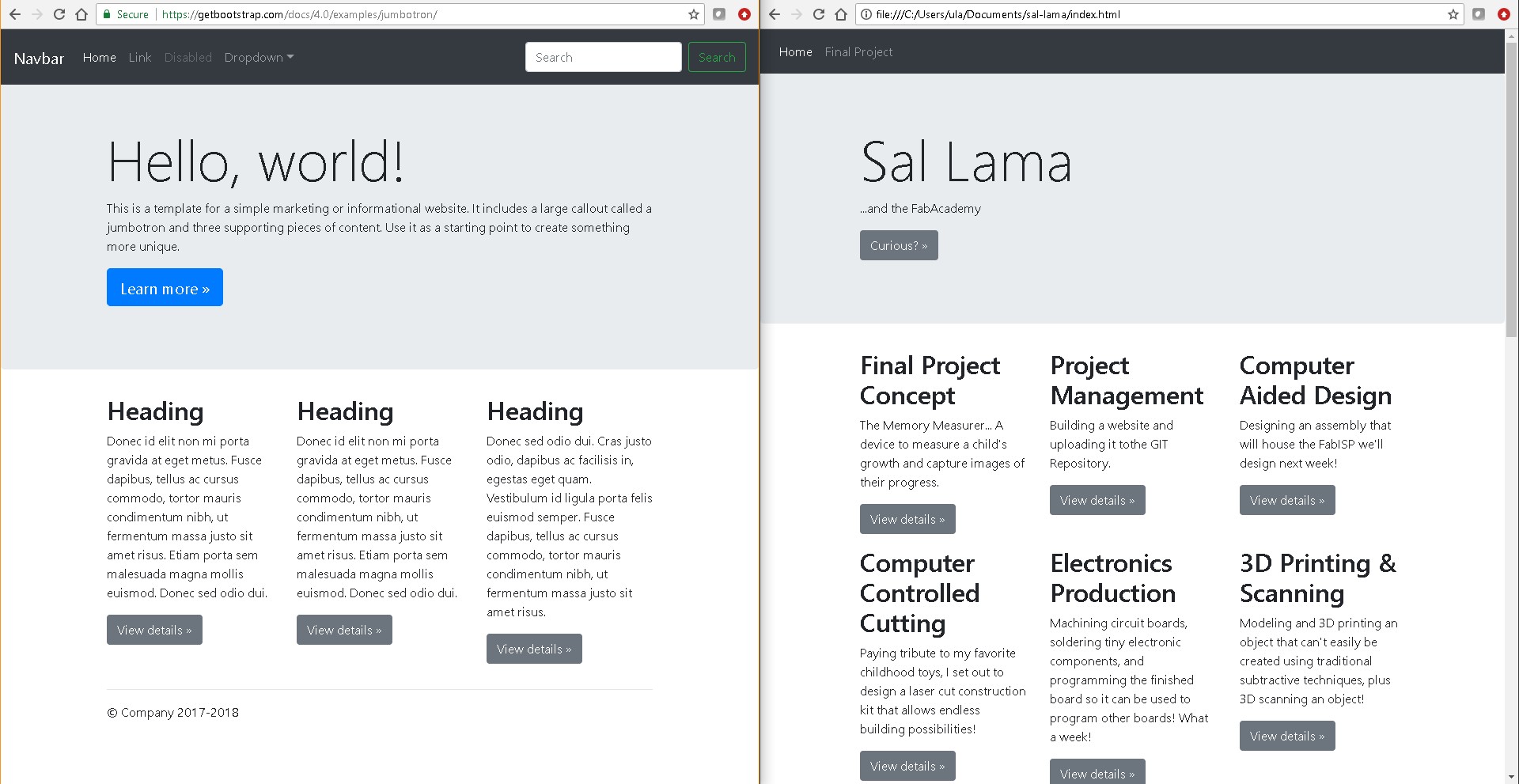Viewport: 1519px width, 784px height.
Task: Click the getbootstrap.com address bar URL
Action: click(x=299, y=14)
